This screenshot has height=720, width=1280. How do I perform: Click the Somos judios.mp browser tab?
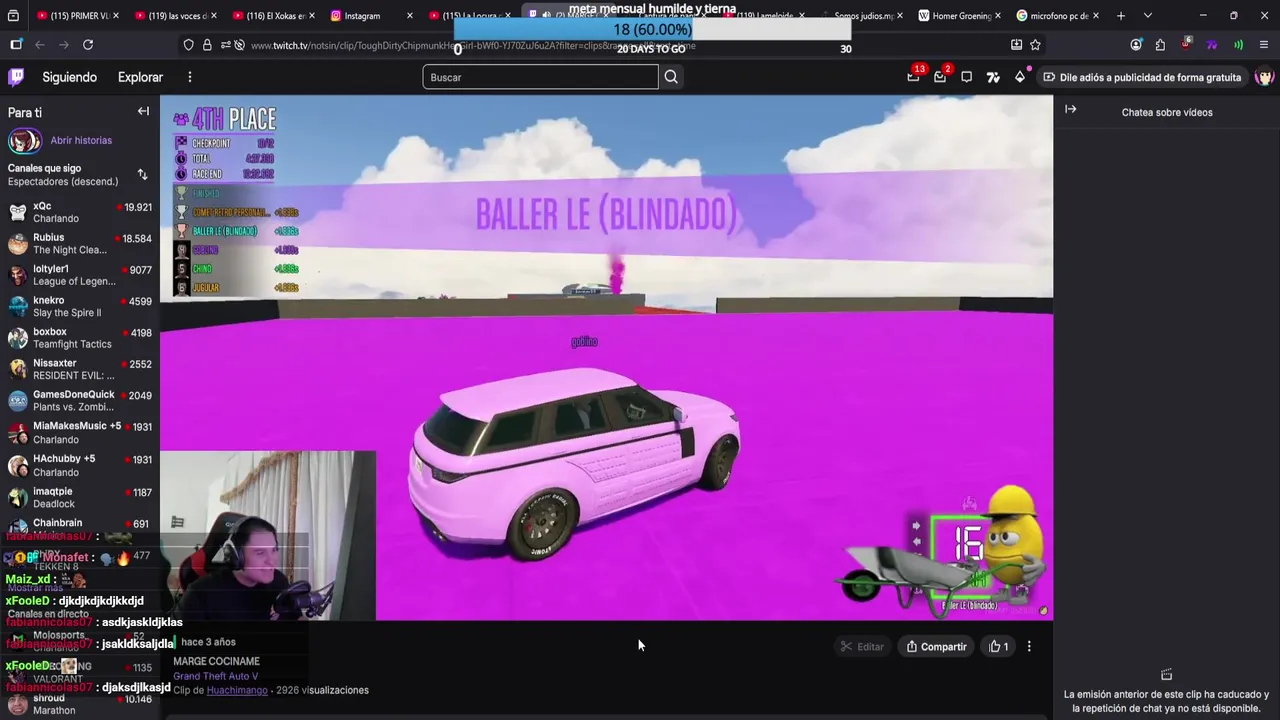861,16
